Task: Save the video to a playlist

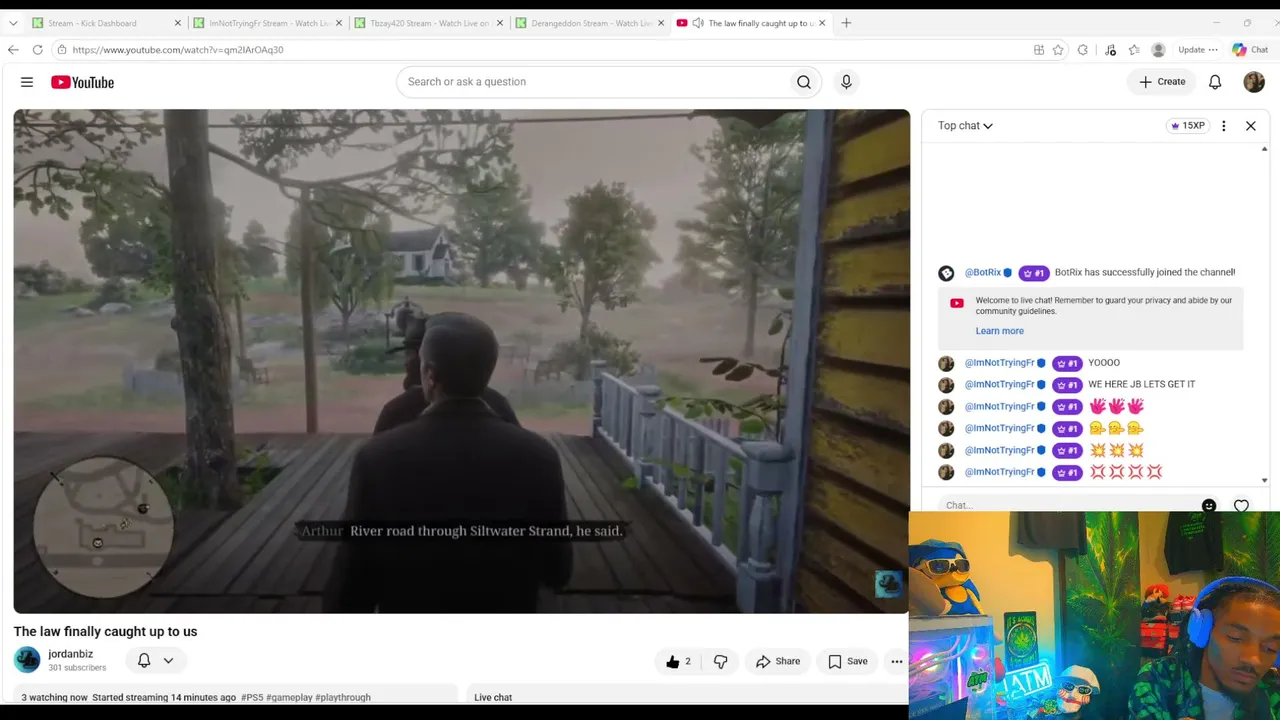Action: (847, 661)
